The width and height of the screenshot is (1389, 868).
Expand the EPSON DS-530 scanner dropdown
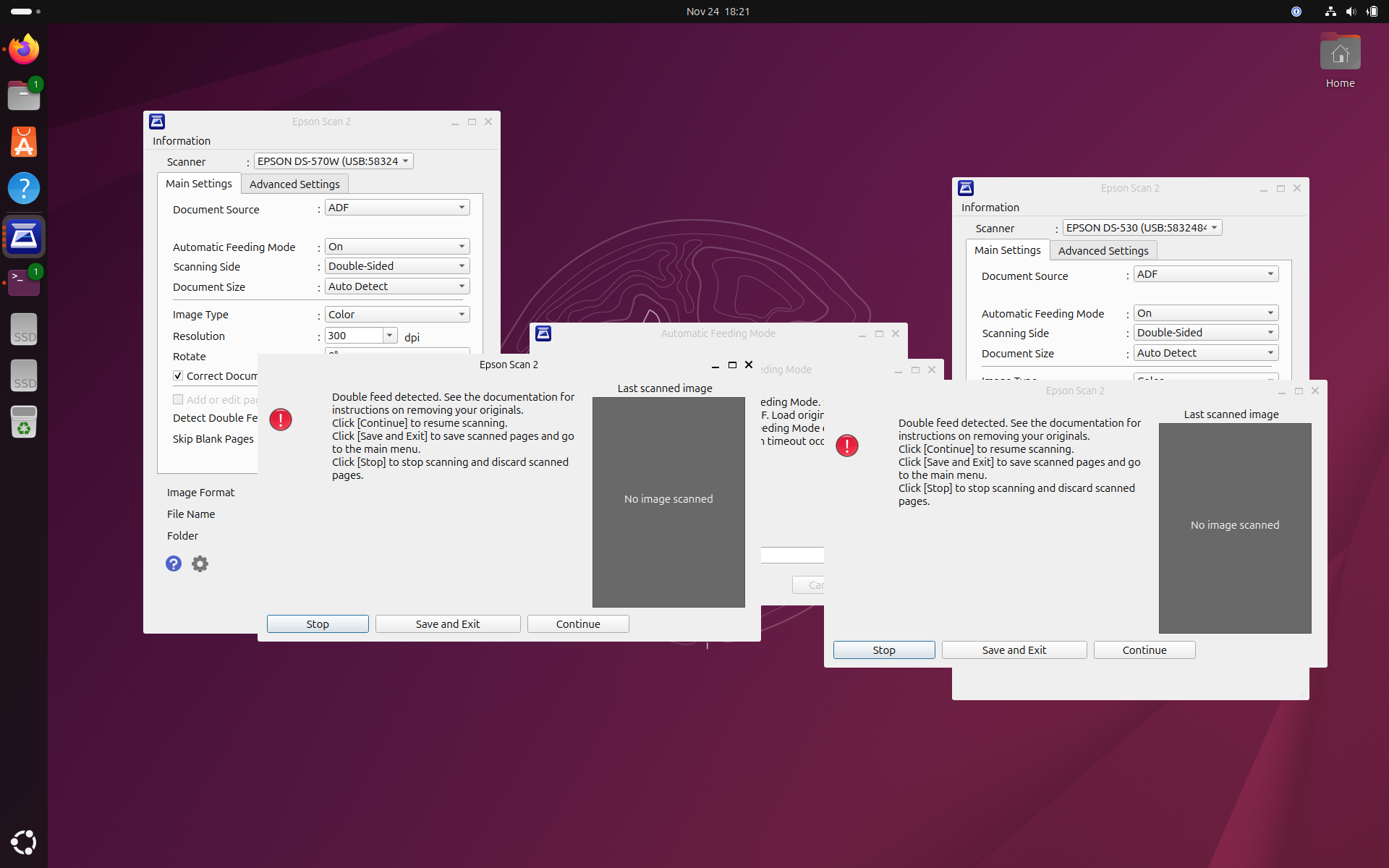[1142, 228]
